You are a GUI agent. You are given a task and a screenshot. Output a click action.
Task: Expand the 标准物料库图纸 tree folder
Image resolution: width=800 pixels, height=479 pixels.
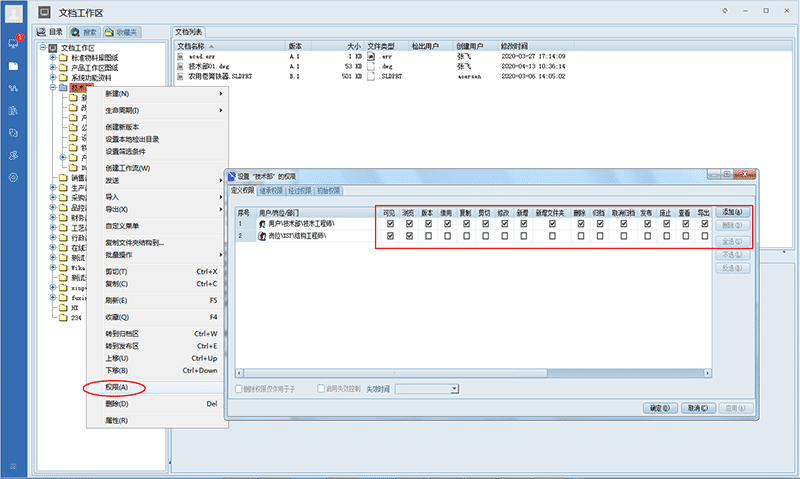coord(52,57)
